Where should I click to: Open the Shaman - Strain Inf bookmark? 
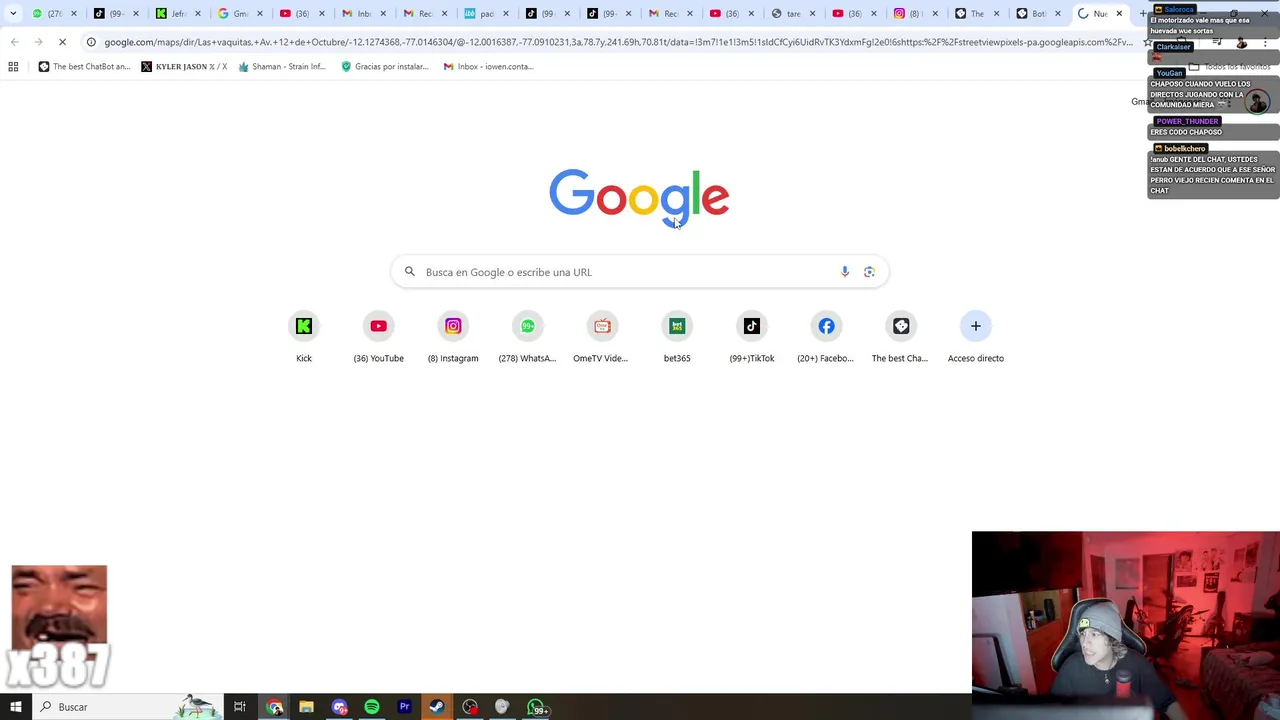pos(282,67)
